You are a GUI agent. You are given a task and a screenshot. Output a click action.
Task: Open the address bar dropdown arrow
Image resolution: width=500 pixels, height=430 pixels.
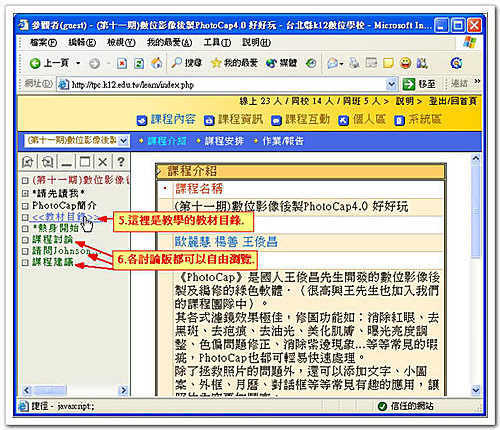click(x=391, y=84)
